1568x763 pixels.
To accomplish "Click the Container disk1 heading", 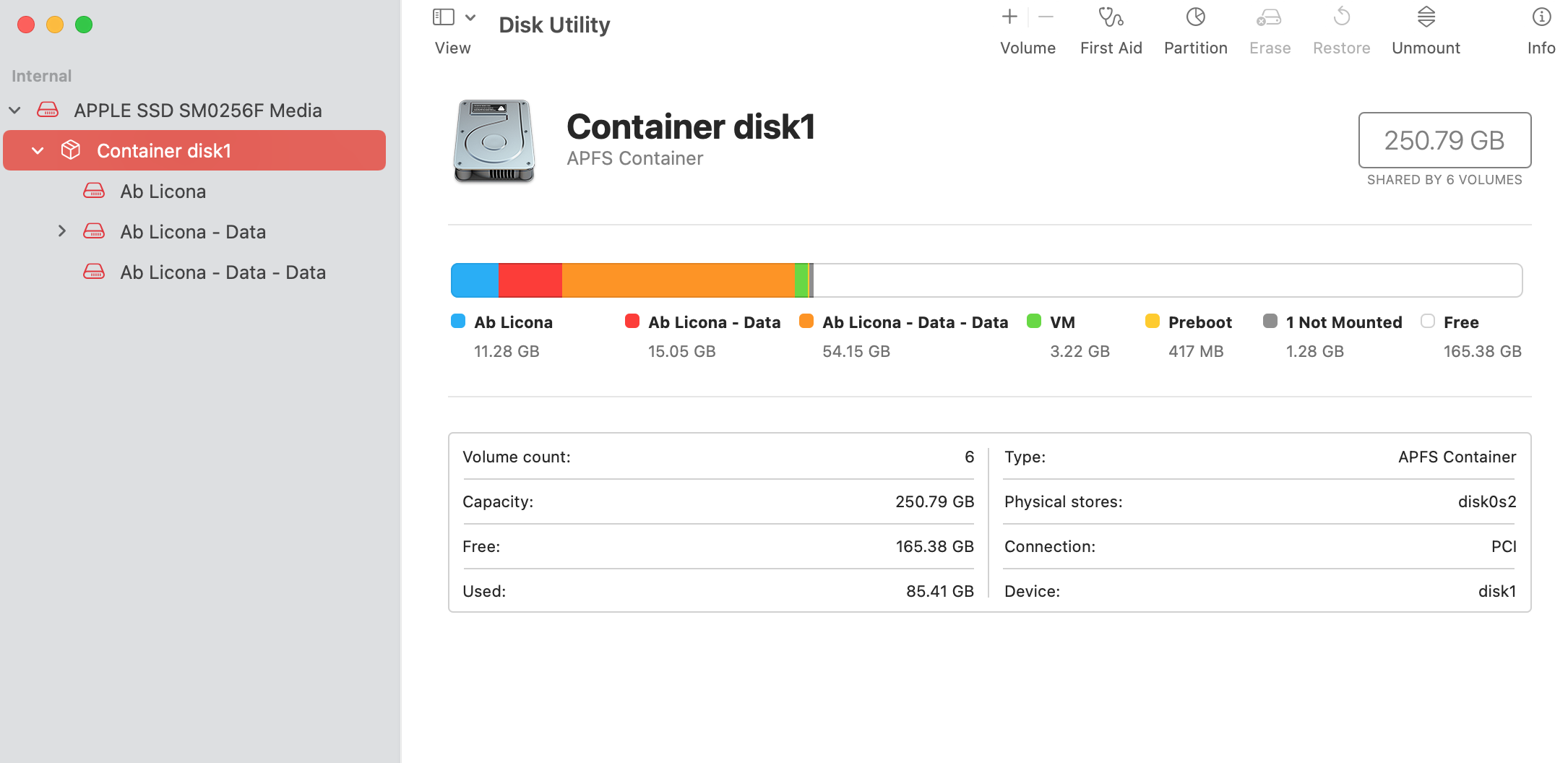I will [691, 126].
